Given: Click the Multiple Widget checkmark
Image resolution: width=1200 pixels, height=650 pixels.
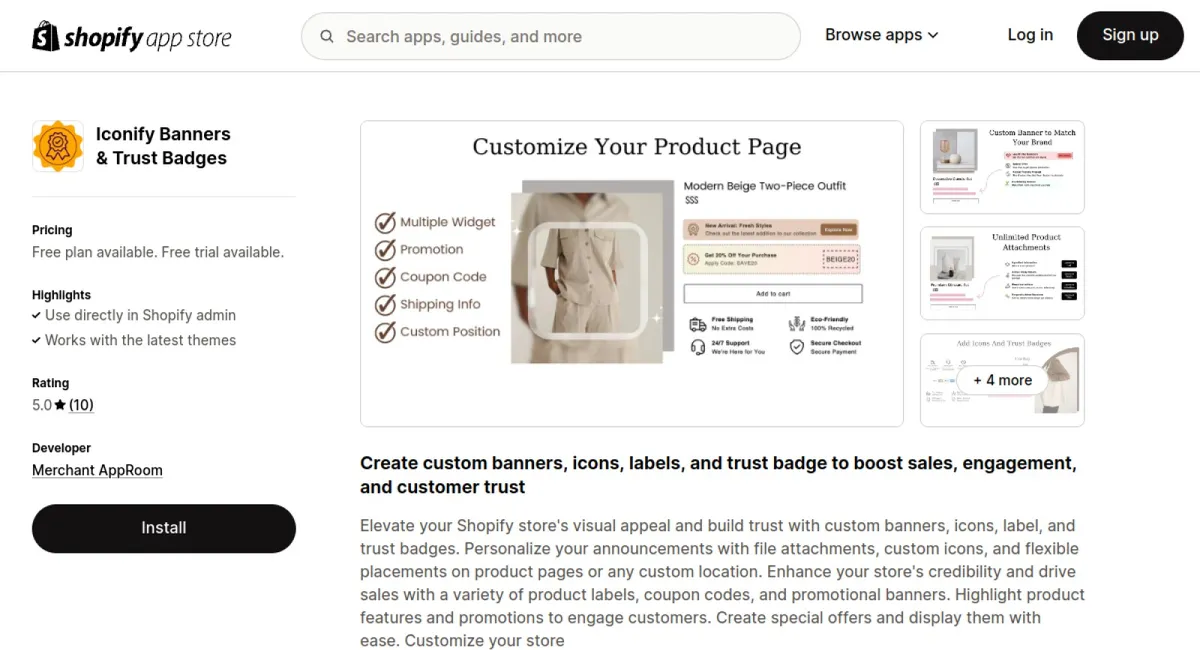Looking at the screenshot, I should point(385,222).
